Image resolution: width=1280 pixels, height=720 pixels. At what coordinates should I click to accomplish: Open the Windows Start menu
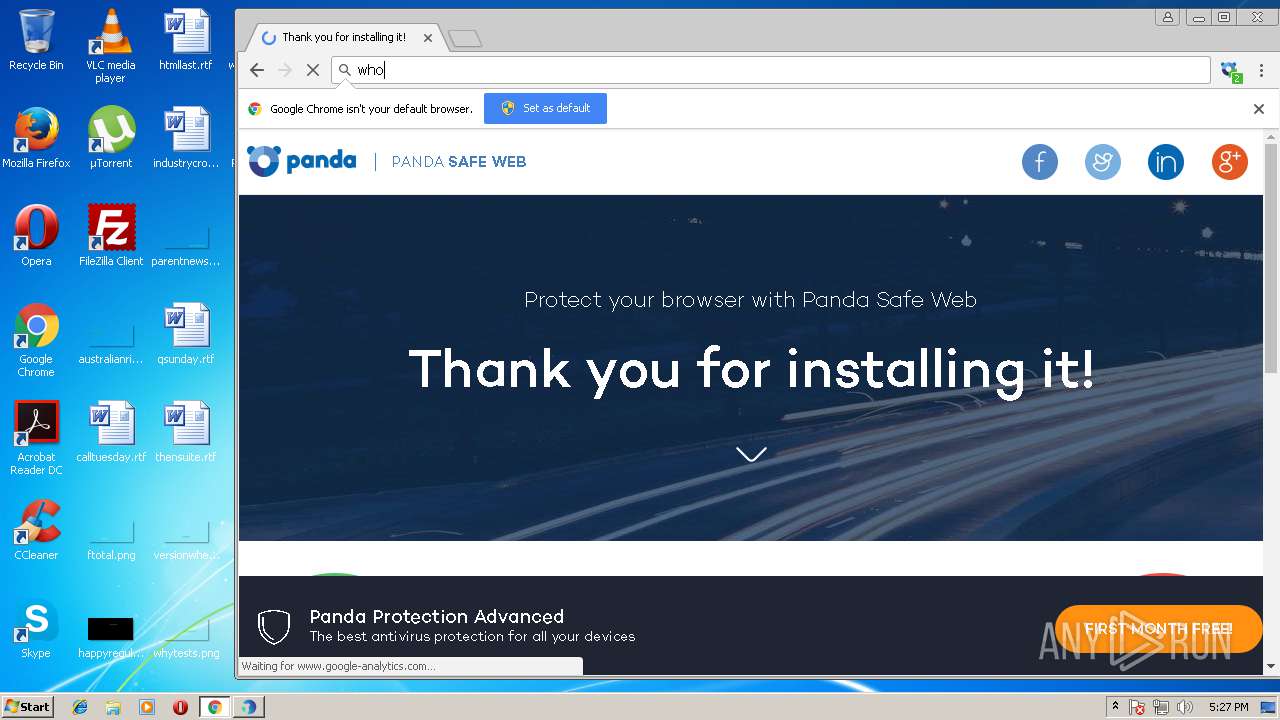pyautogui.click(x=27, y=707)
